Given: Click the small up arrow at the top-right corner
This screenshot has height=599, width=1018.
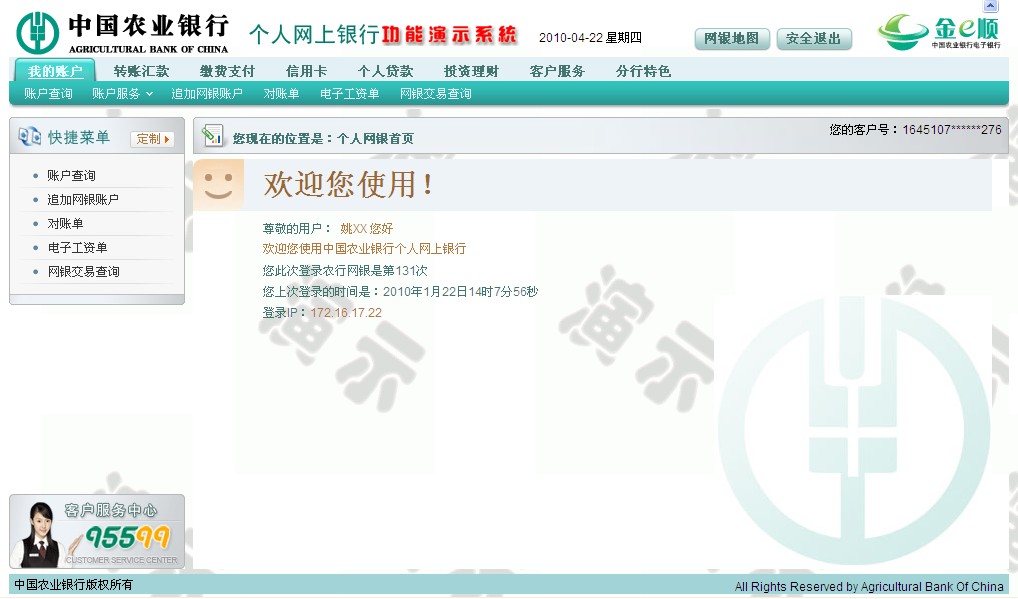Looking at the screenshot, I should [x=990, y=6].
